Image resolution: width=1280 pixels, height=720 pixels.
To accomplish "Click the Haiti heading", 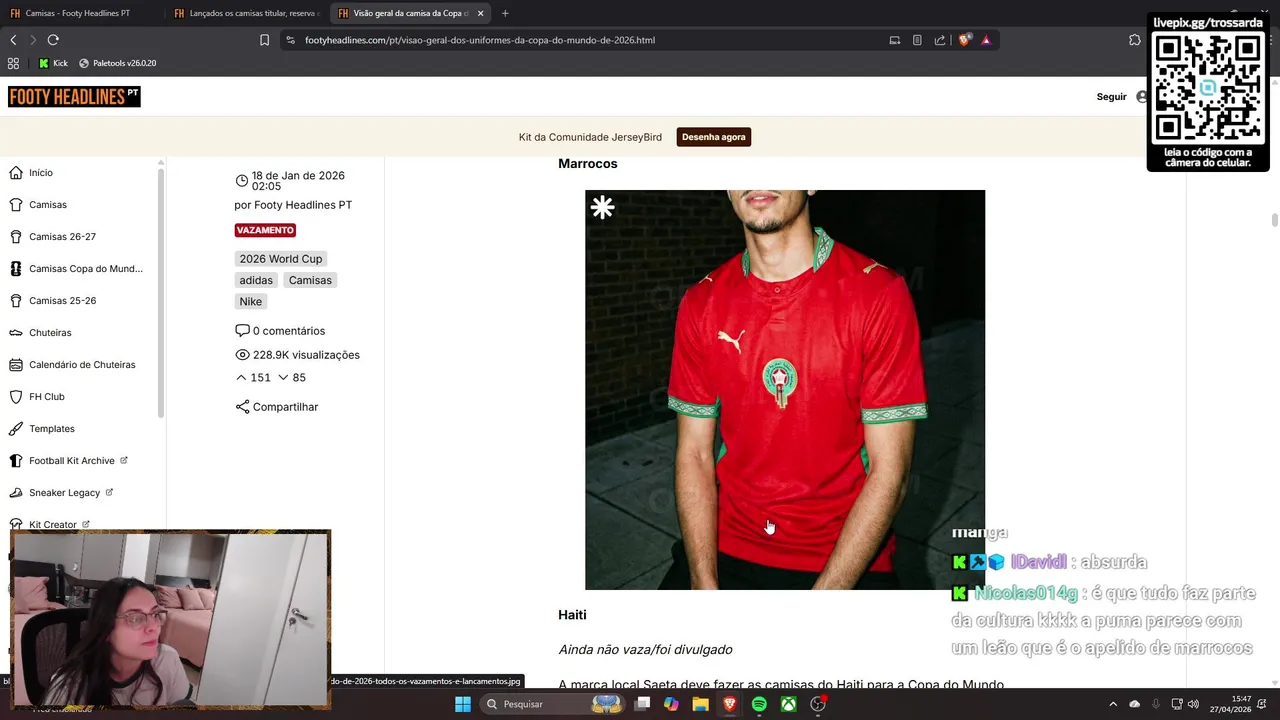I will [x=572, y=615].
